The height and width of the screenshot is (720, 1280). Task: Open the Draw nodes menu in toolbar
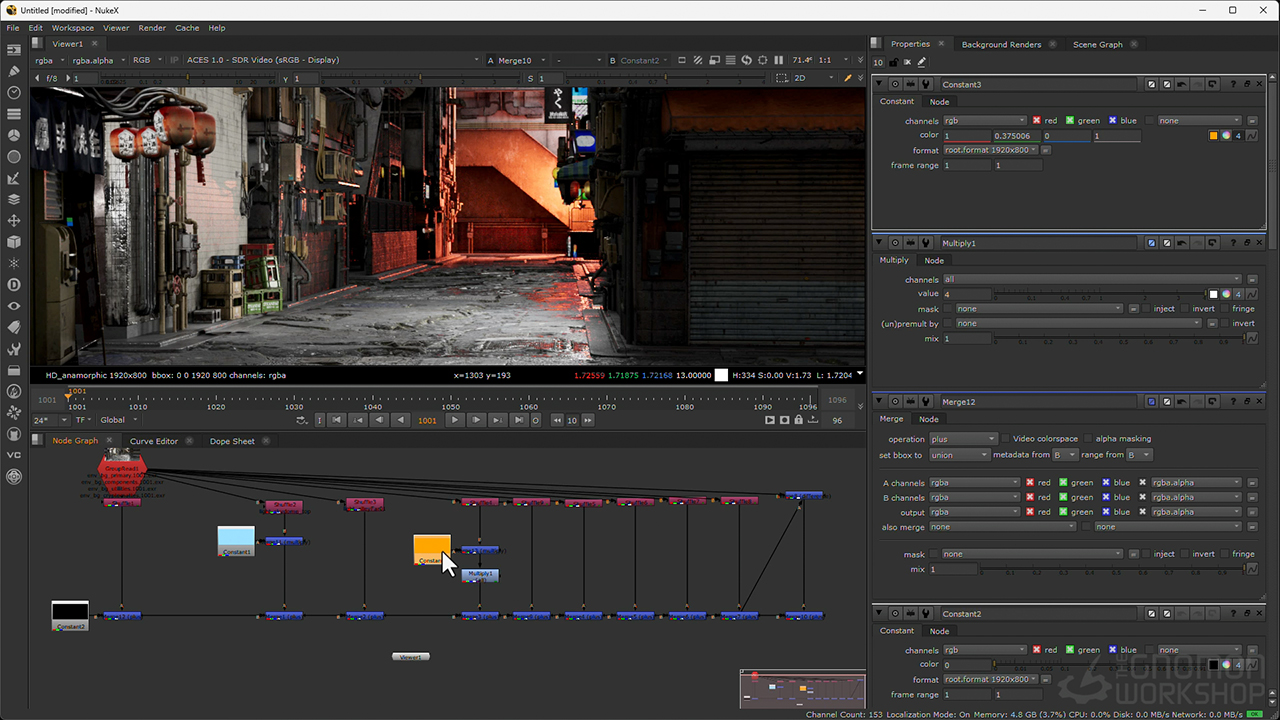coord(14,71)
